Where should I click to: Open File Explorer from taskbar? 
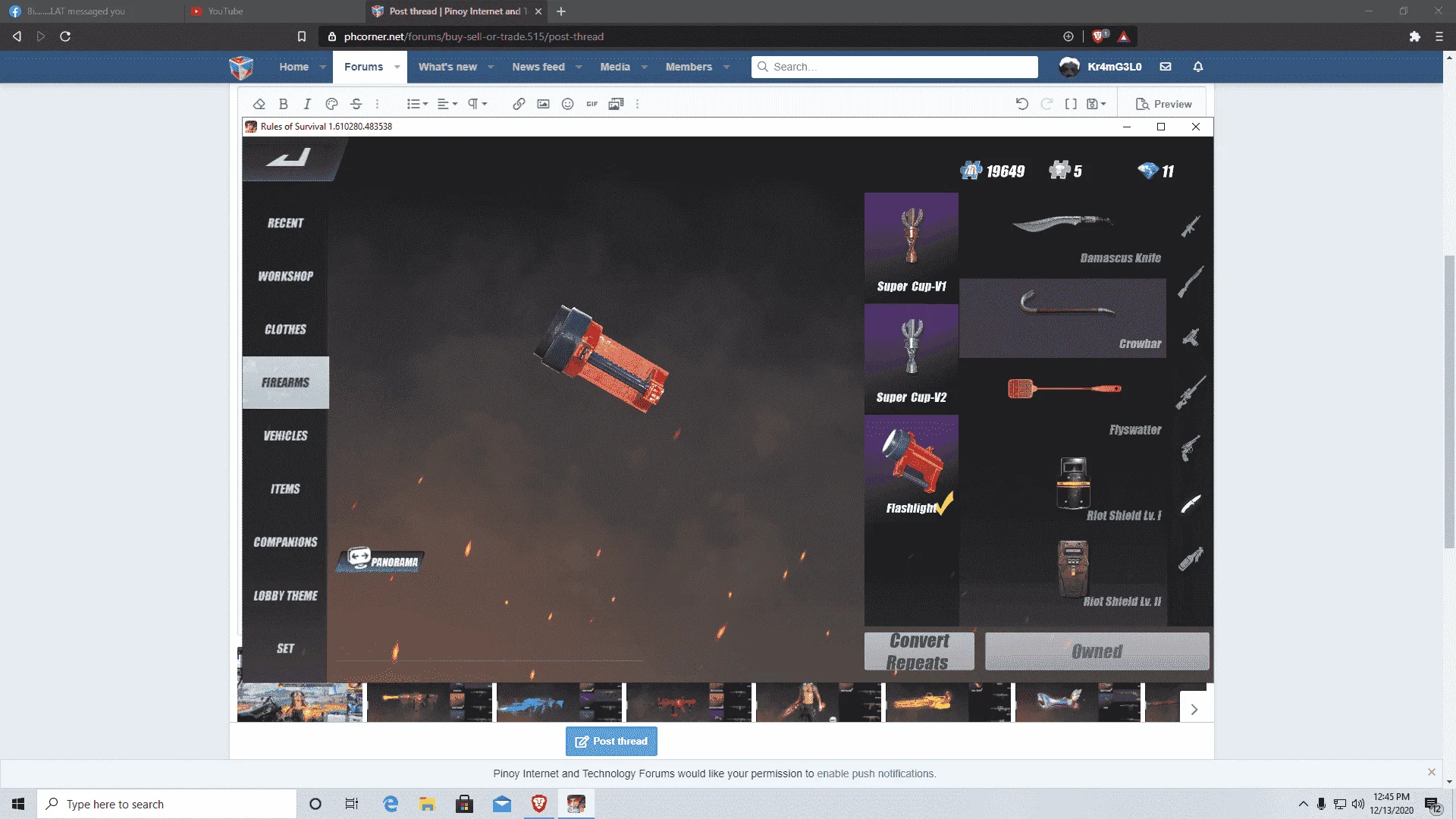[x=427, y=804]
